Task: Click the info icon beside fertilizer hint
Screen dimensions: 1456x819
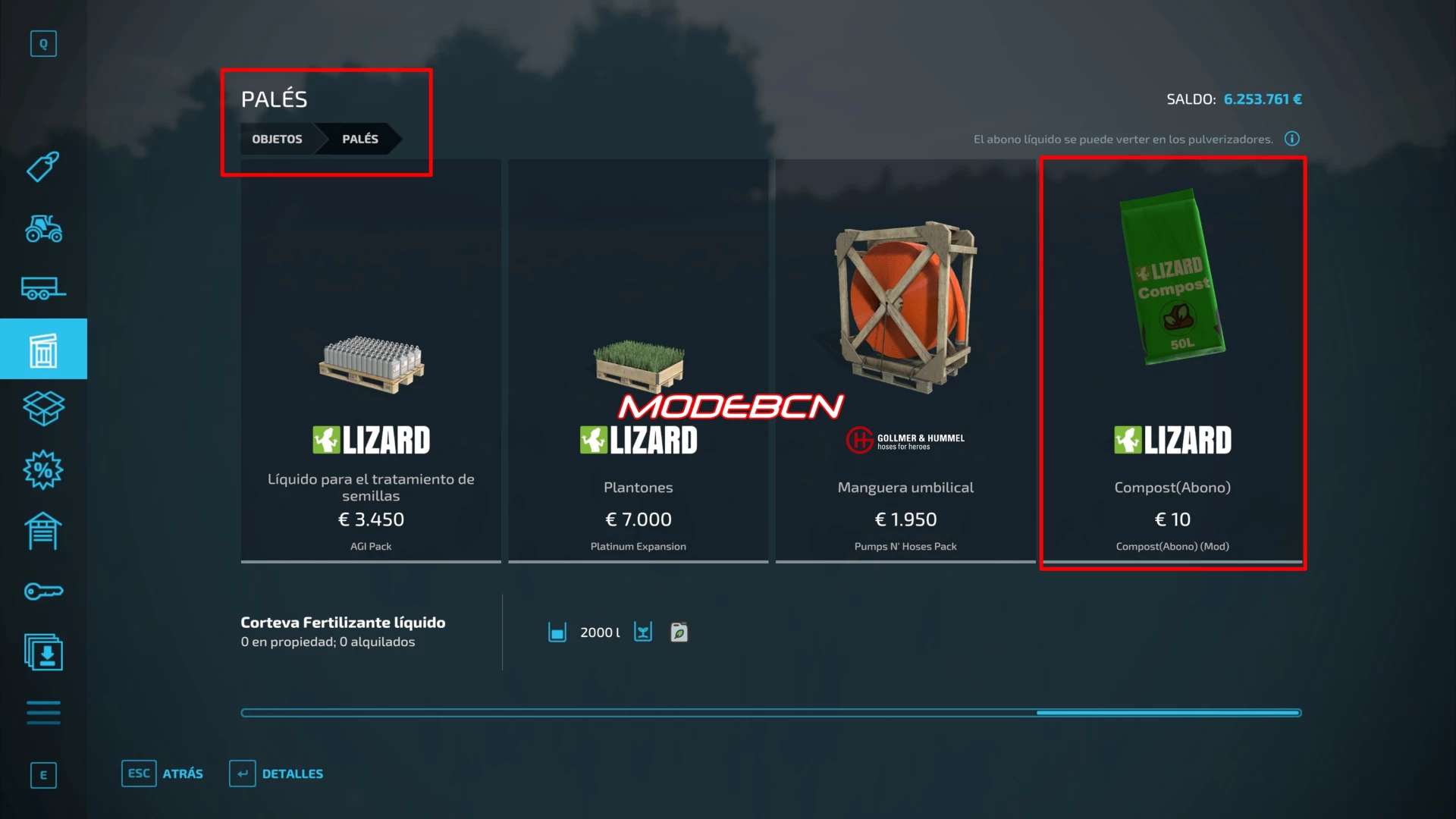Action: [1292, 139]
